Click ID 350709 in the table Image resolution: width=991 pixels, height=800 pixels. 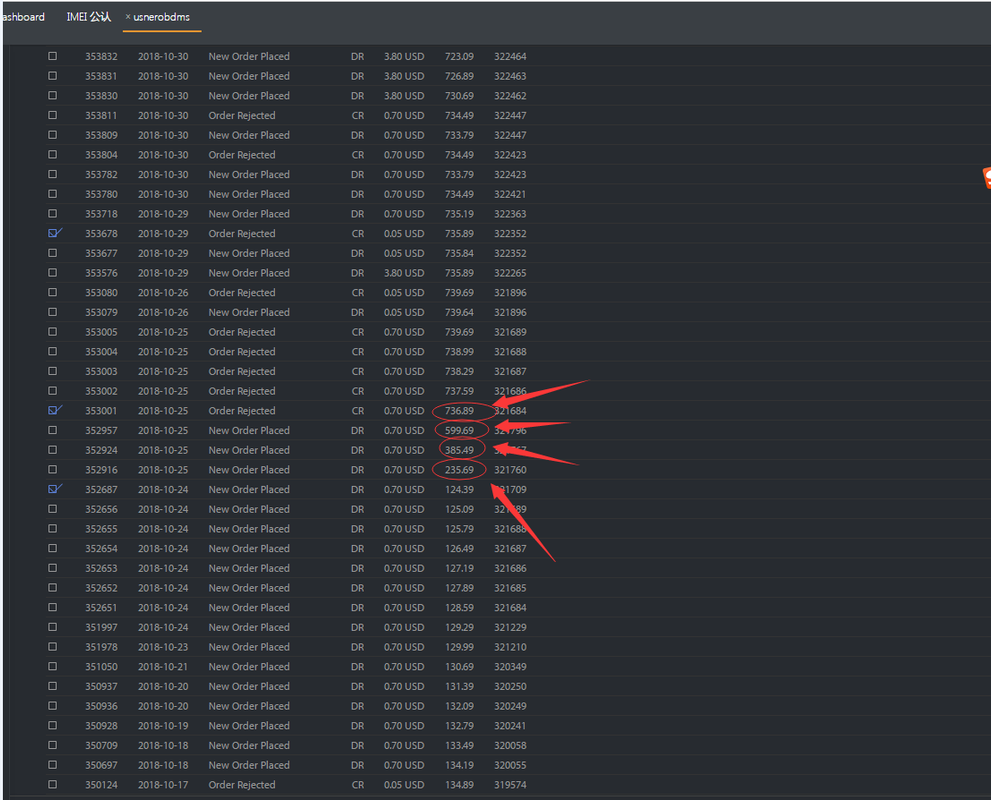tap(101, 746)
